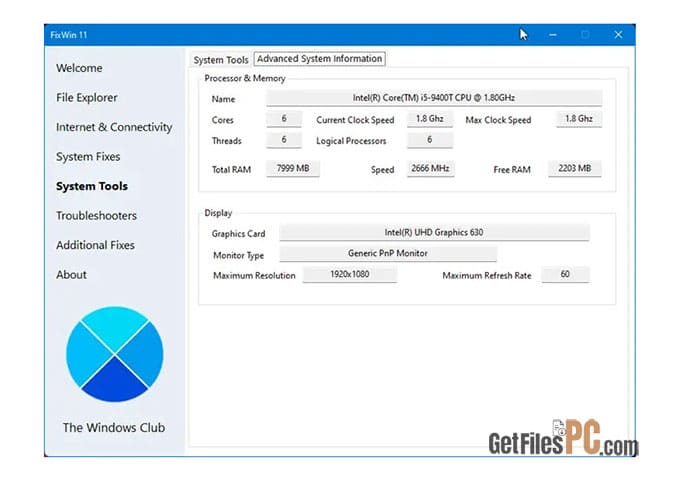Click Max Clock Speed value field
This screenshot has width=700, height=496.
point(579,119)
